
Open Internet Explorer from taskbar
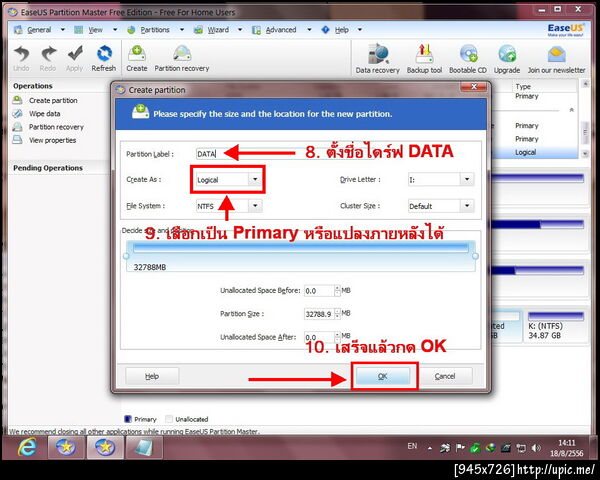point(27,447)
